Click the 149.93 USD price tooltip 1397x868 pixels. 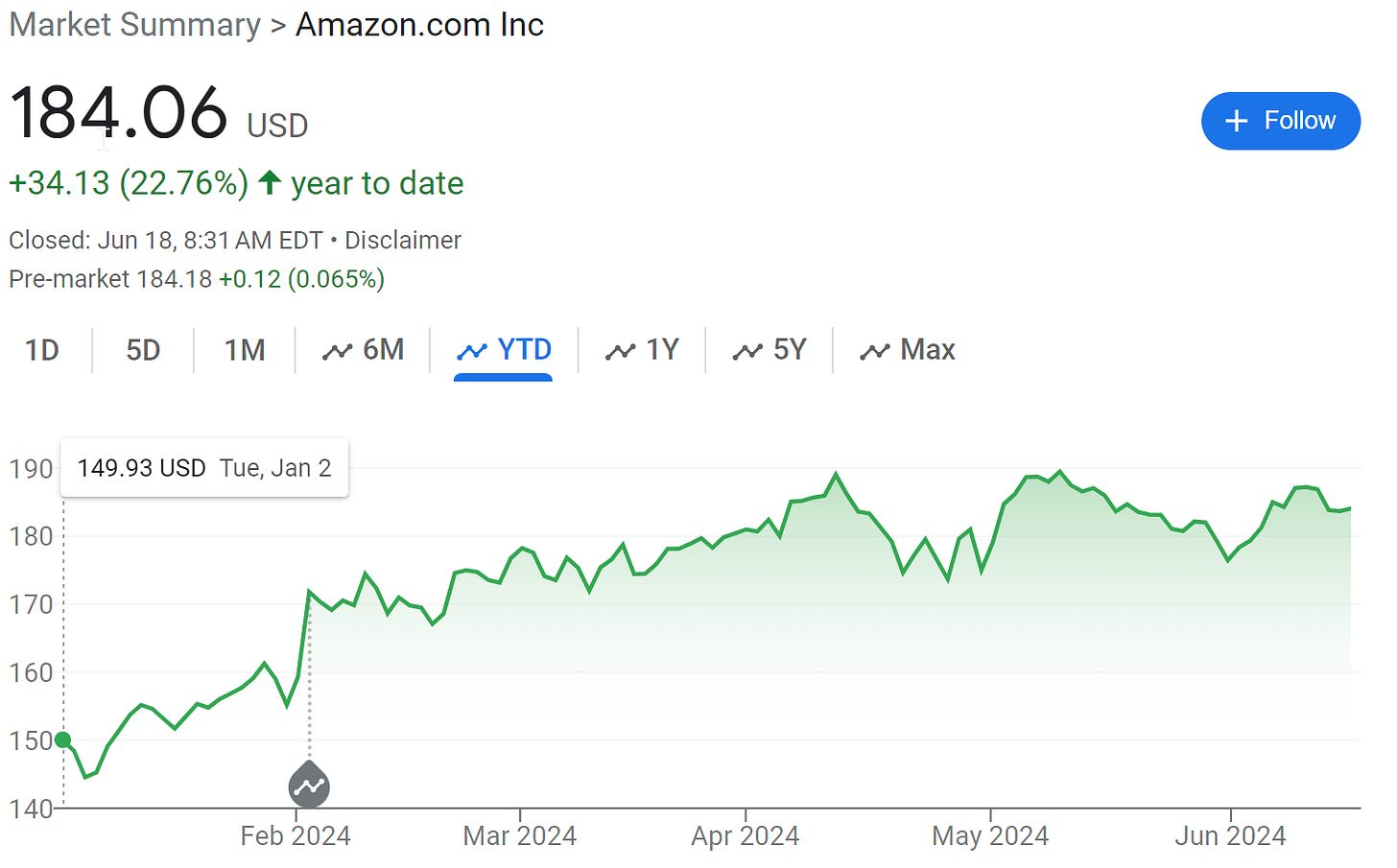coord(204,468)
